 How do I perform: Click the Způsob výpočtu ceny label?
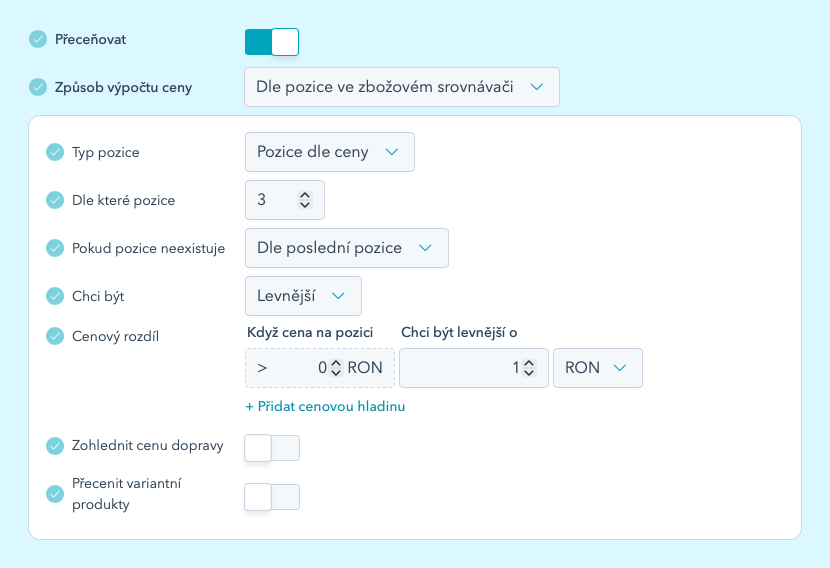123,87
